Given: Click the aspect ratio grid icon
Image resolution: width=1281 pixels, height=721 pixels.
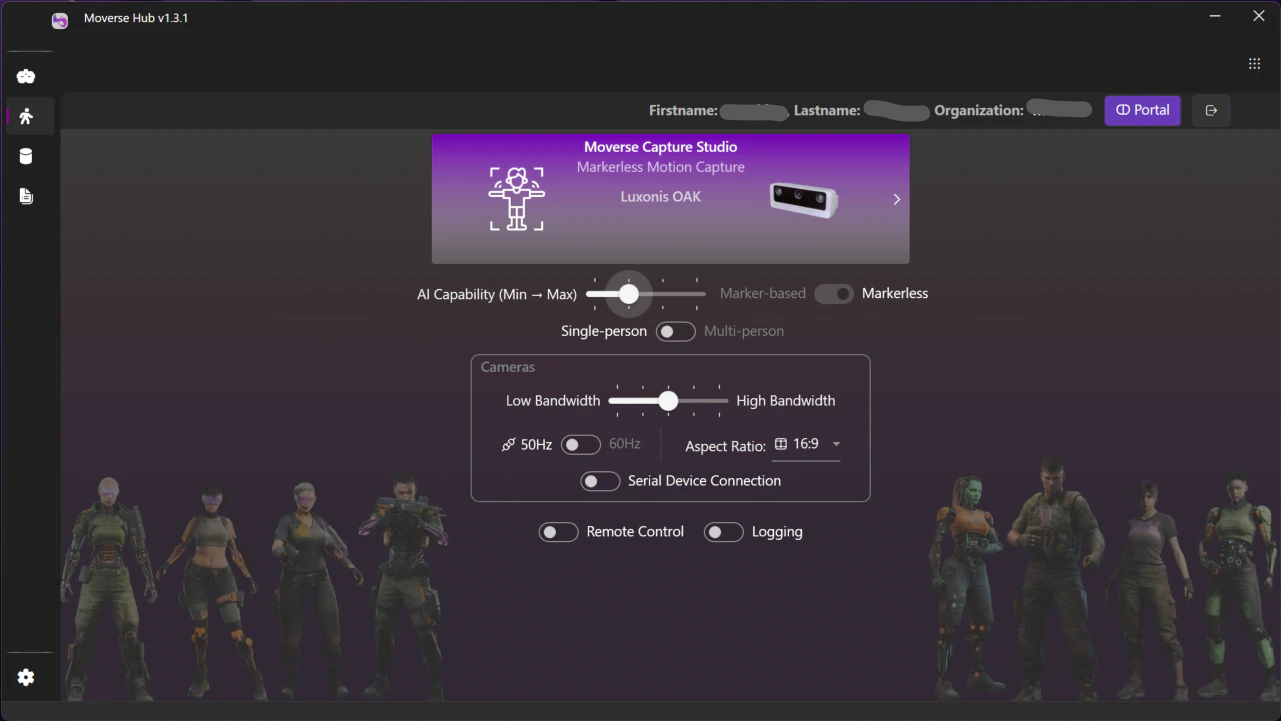Looking at the screenshot, I should point(781,444).
